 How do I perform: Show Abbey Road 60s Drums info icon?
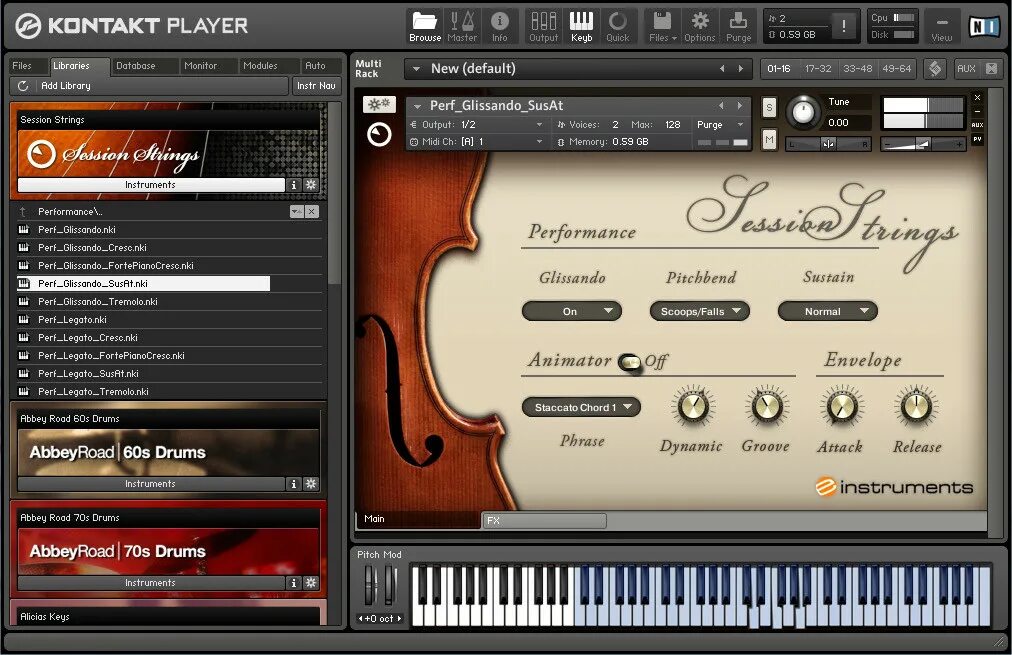pos(294,483)
